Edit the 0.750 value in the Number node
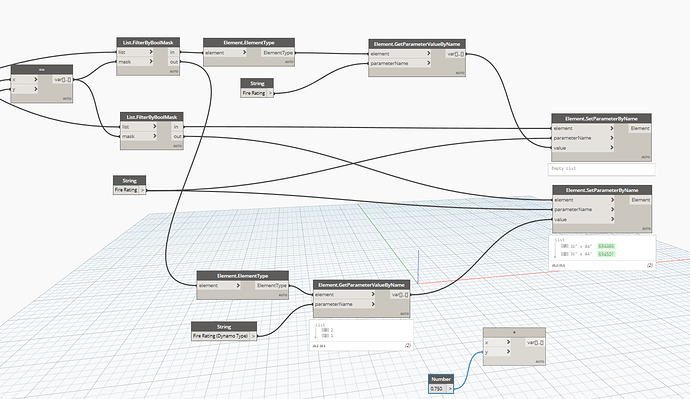 click(437, 388)
